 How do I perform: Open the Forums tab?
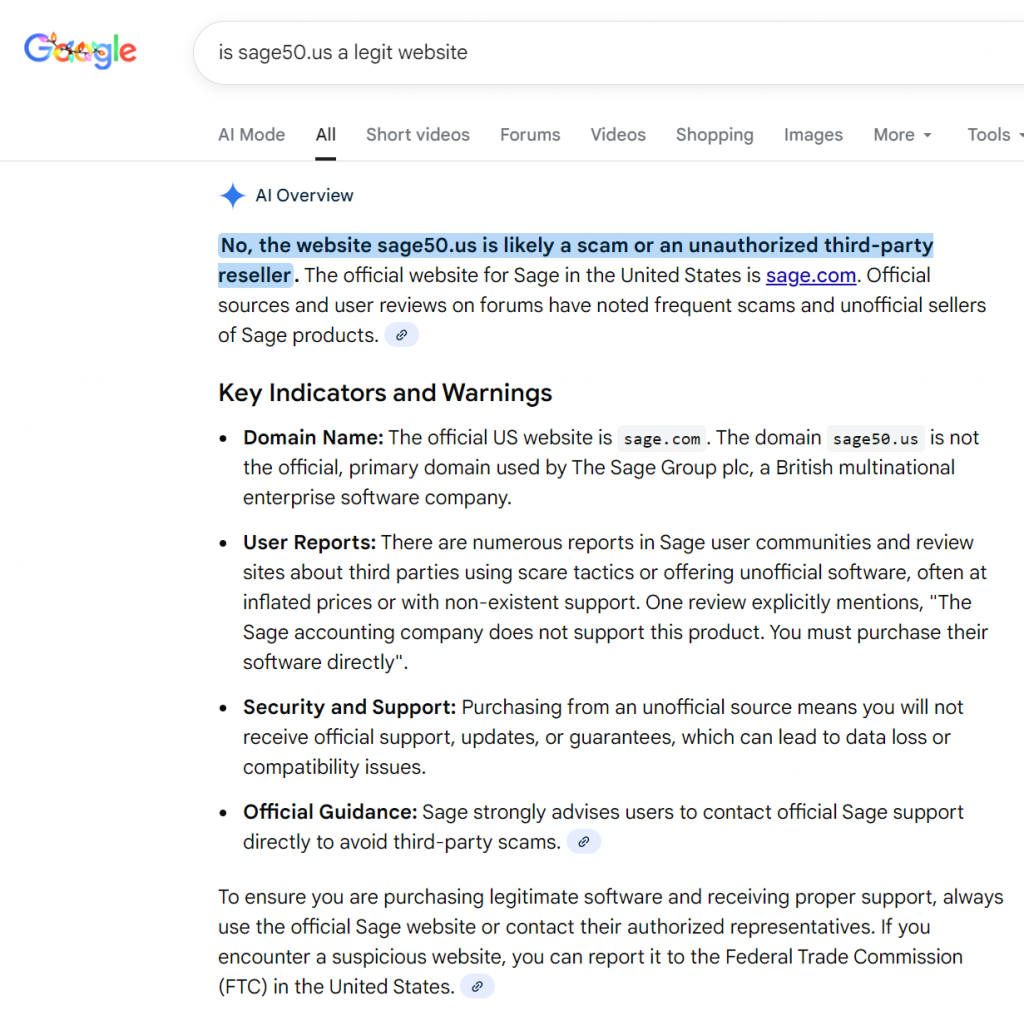[x=530, y=135]
